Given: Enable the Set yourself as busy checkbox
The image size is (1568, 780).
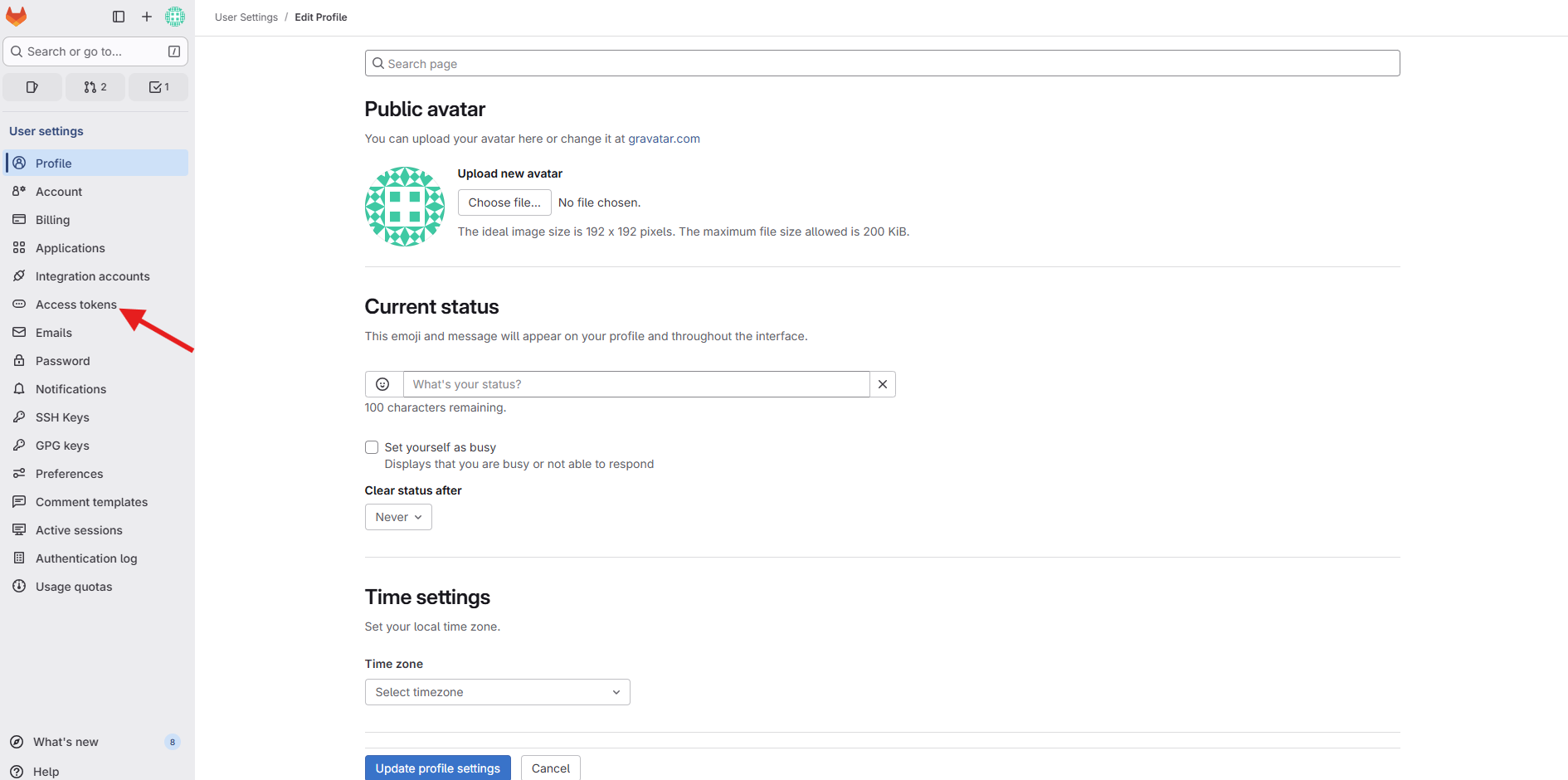Looking at the screenshot, I should tap(371, 446).
